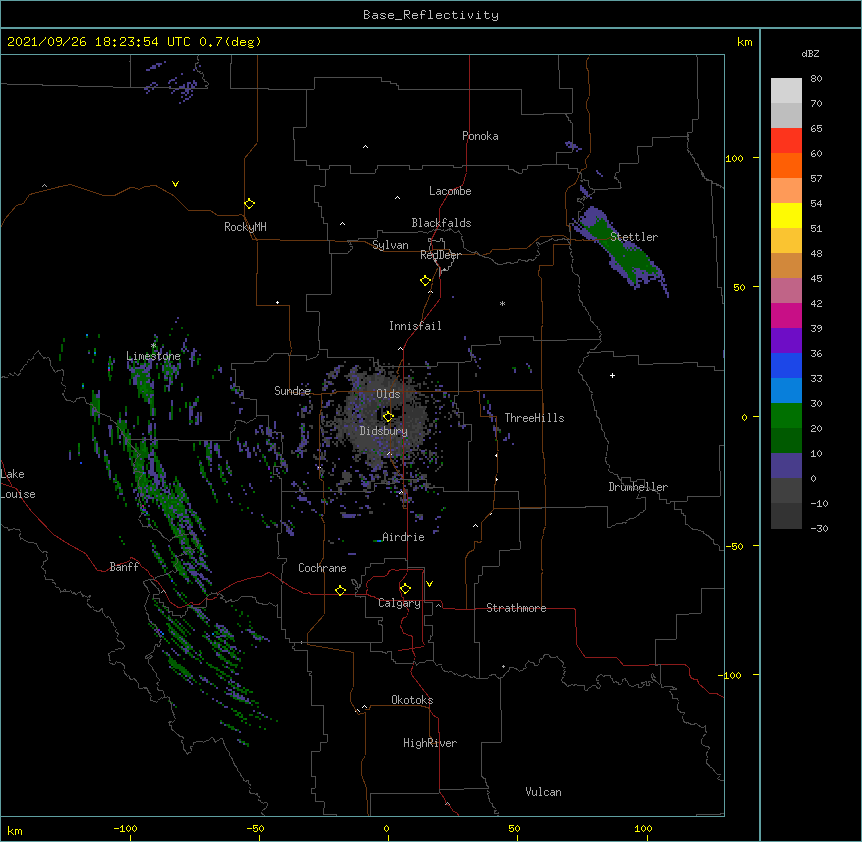
Task: Click the yellow diamond marker near RockyMH
Action: click(249, 204)
